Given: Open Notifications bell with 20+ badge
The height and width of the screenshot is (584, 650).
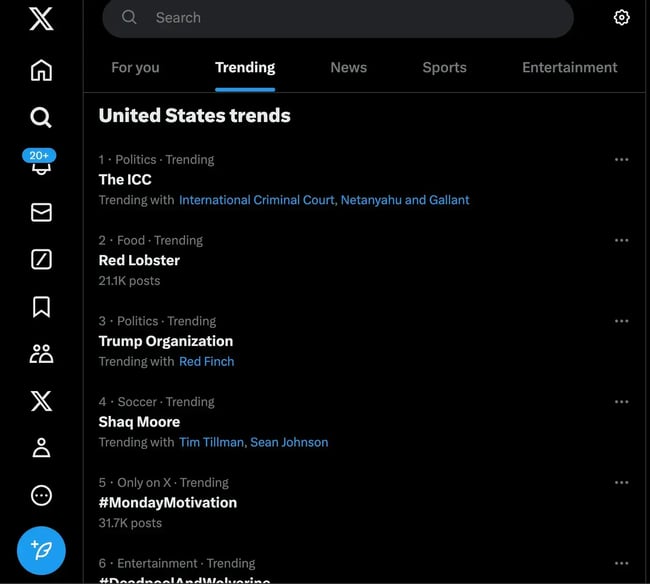Looking at the screenshot, I should [x=41, y=164].
